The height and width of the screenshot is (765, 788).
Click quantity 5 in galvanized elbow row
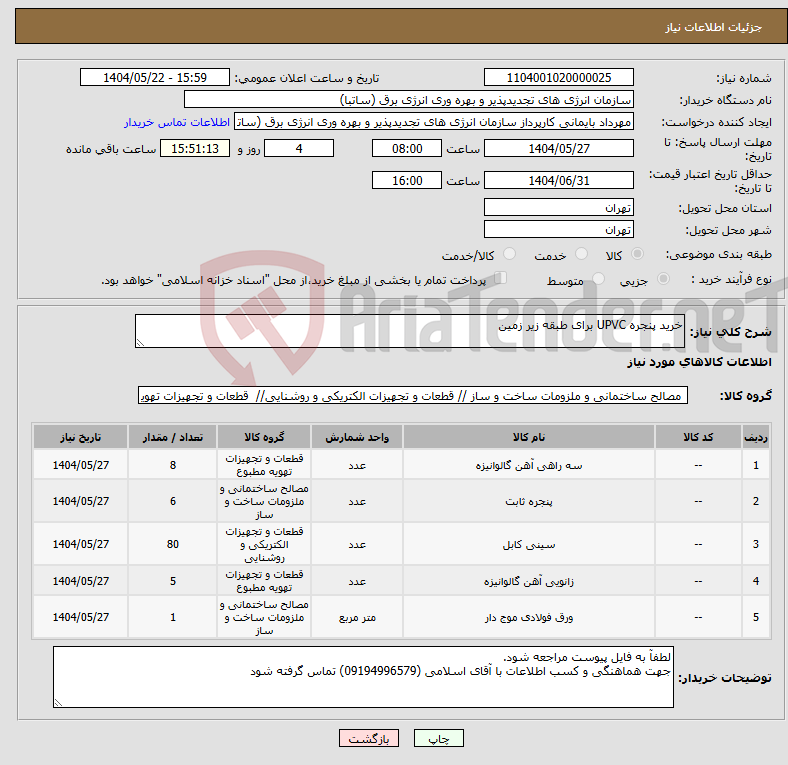[172, 581]
